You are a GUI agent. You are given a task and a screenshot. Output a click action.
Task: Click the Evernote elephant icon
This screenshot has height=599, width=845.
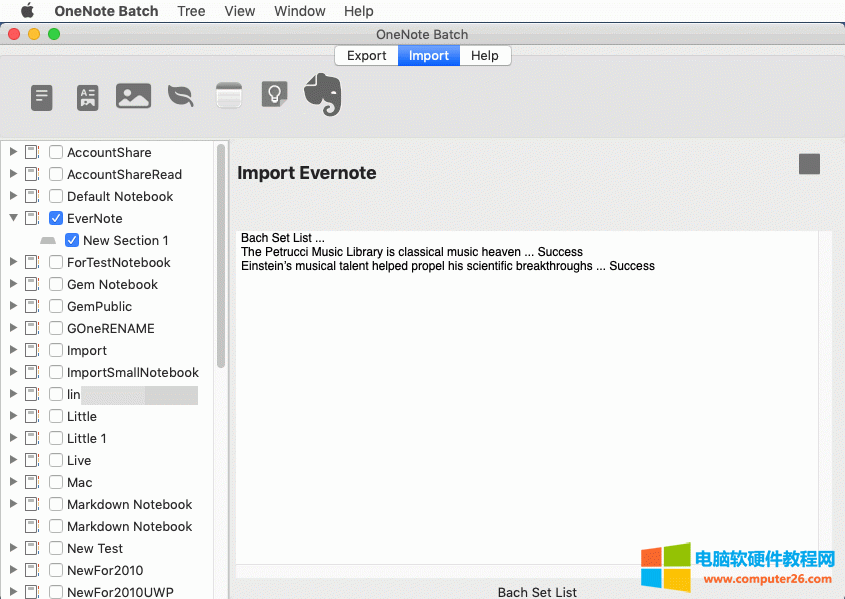[320, 94]
